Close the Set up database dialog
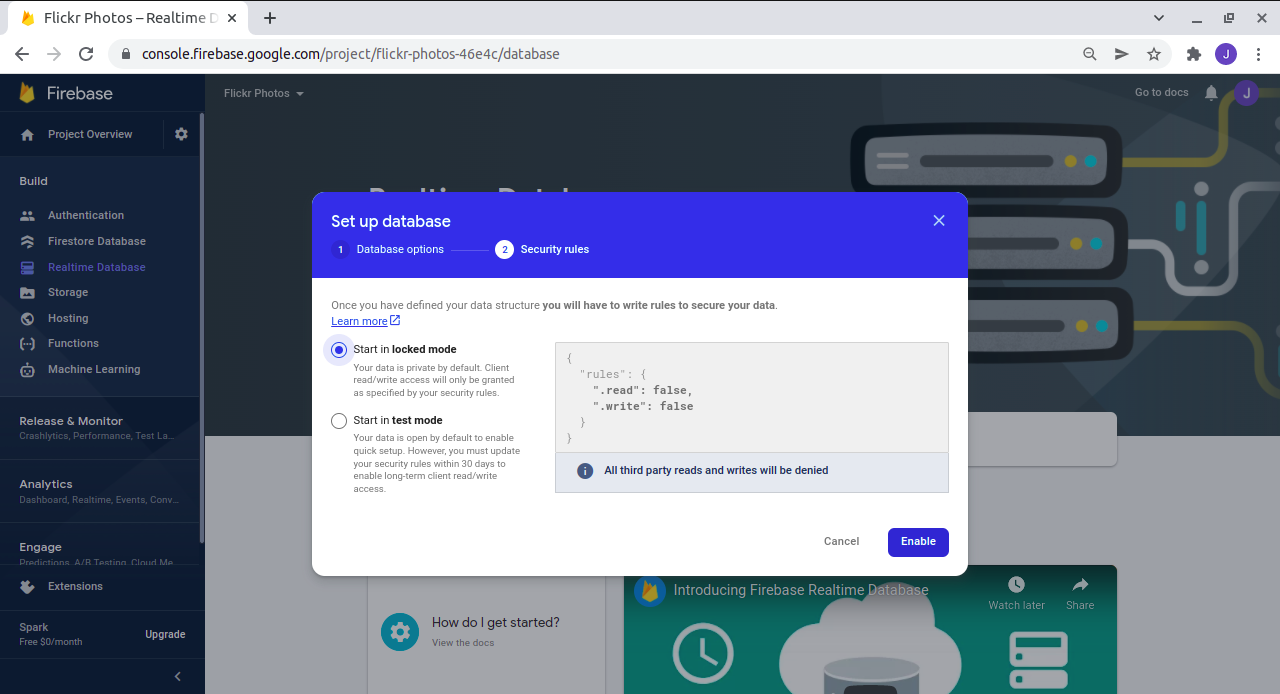The width and height of the screenshot is (1280, 694). coord(939,221)
